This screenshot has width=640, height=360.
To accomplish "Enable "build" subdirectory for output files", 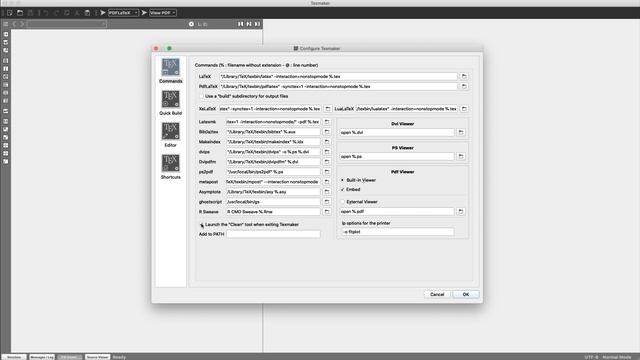I will pyautogui.click(x=201, y=96).
